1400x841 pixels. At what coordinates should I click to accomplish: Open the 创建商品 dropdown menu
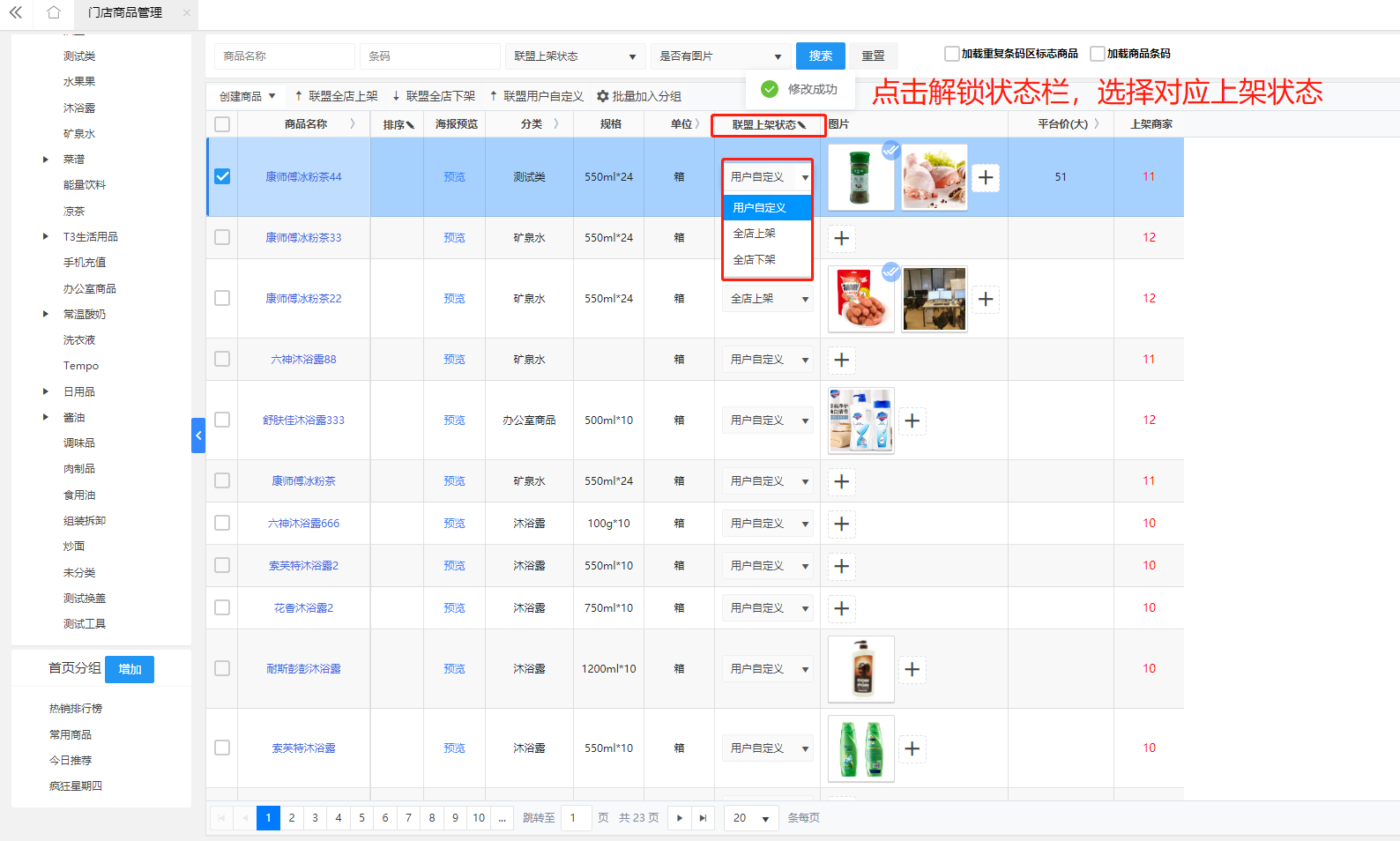point(248,96)
